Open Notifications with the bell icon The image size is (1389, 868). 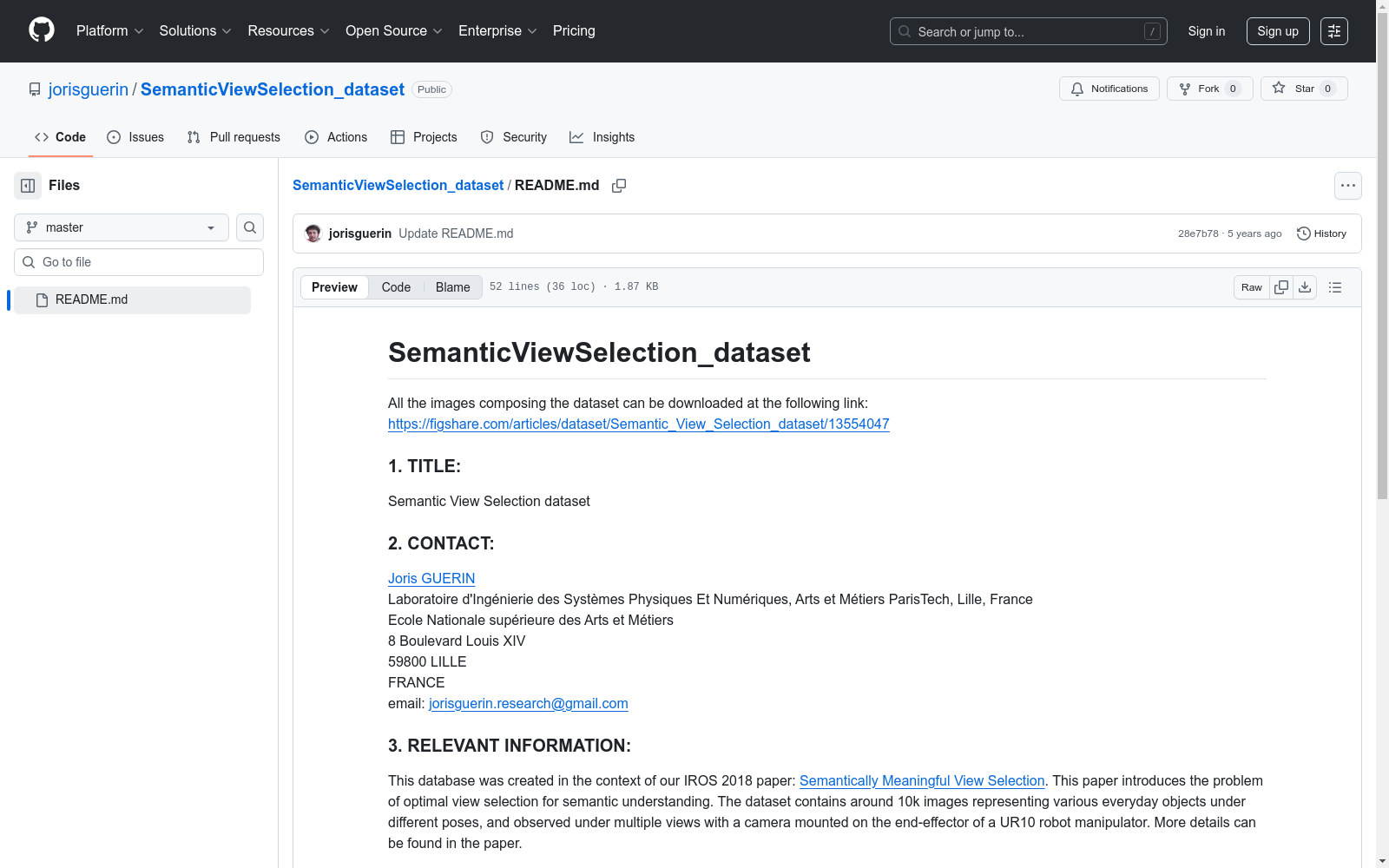pos(1109,88)
